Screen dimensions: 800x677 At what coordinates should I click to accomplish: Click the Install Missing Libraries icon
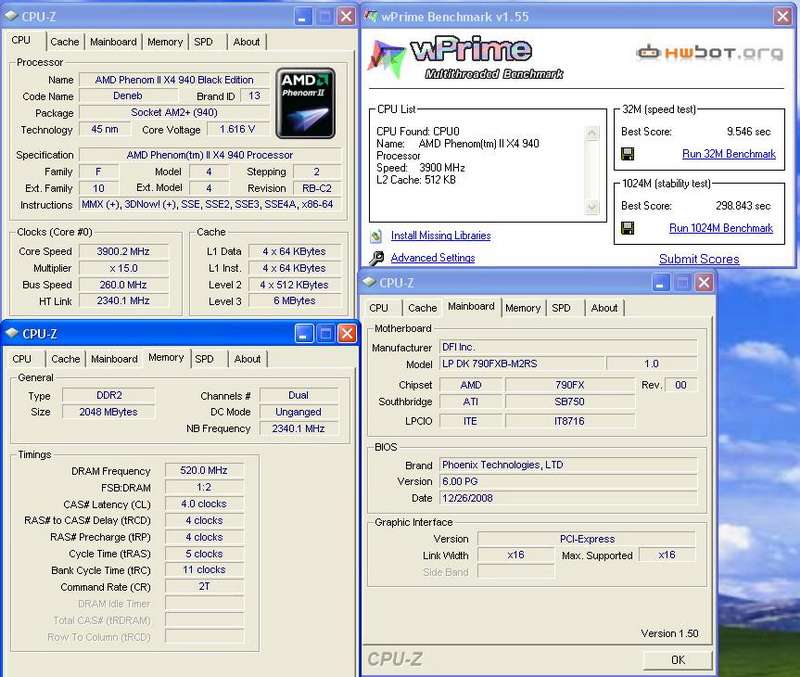pyautogui.click(x=377, y=236)
